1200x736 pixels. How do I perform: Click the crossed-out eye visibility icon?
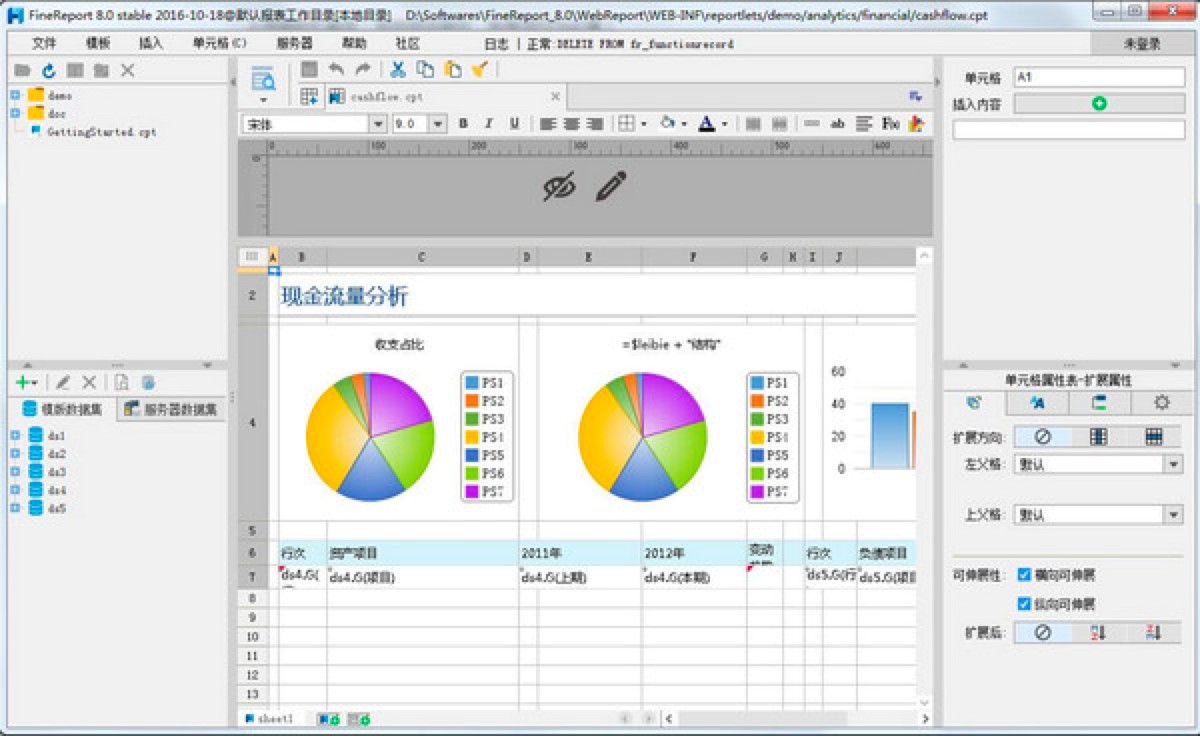(559, 186)
